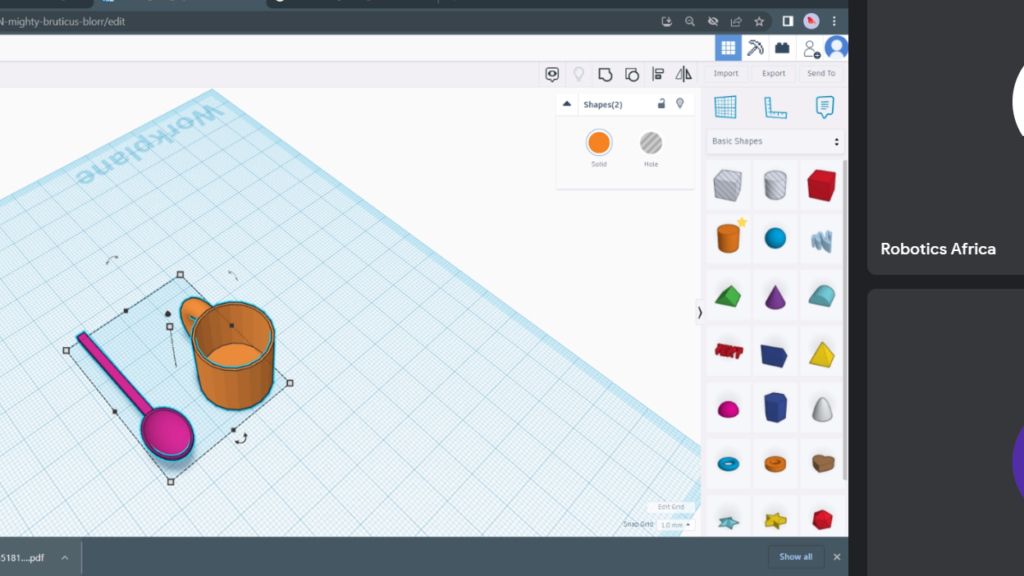The width and height of the screenshot is (1024, 576).
Task: Click Show all downloads
Action: (x=795, y=557)
